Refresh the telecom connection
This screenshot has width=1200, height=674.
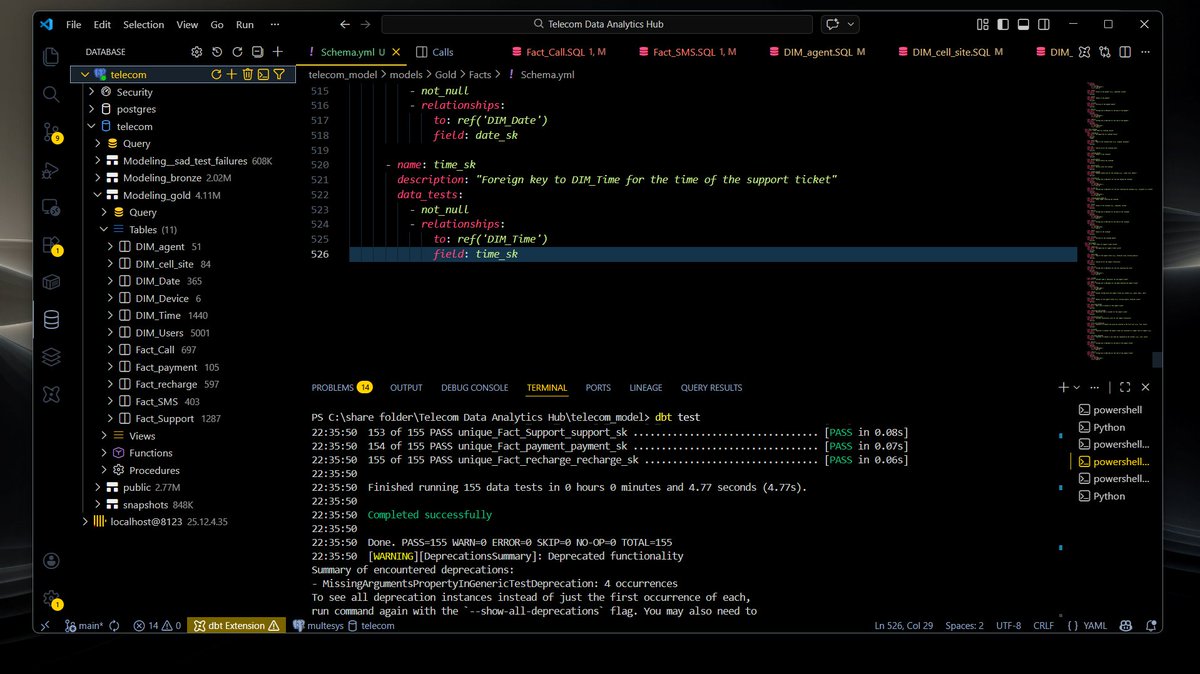(216, 74)
